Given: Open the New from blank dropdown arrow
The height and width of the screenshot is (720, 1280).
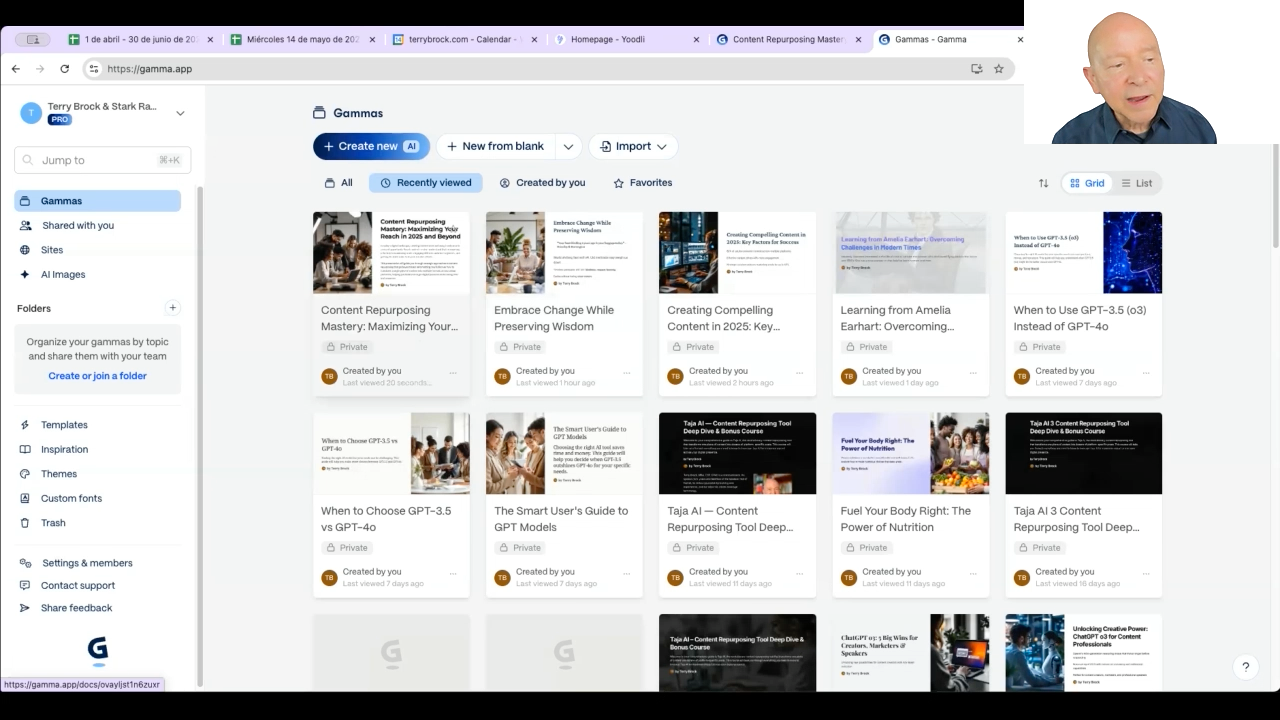Looking at the screenshot, I should pyautogui.click(x=568, y=147).
